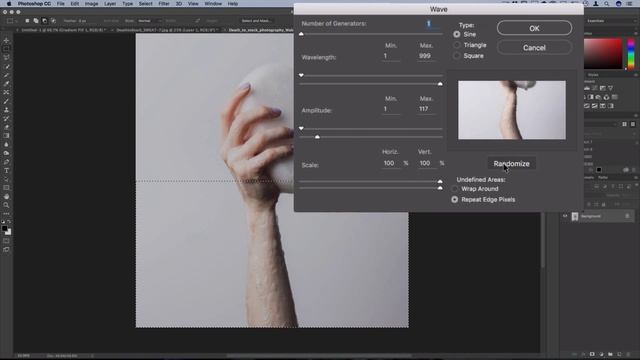
Task: Click the Color Lookup adjustment icon
Action: pos(614,97)
